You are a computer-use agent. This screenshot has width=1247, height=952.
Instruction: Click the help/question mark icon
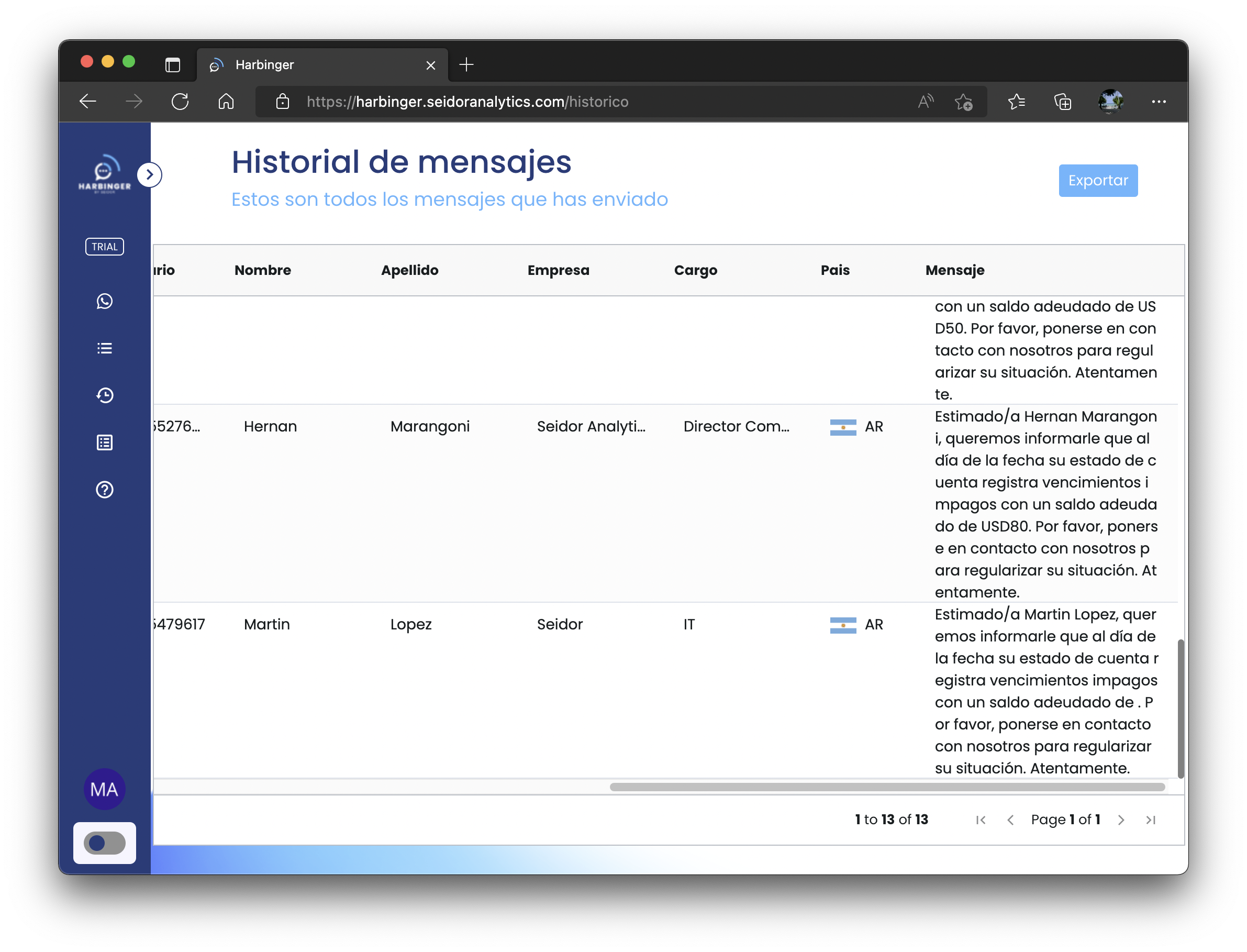(x=104, y=490)
